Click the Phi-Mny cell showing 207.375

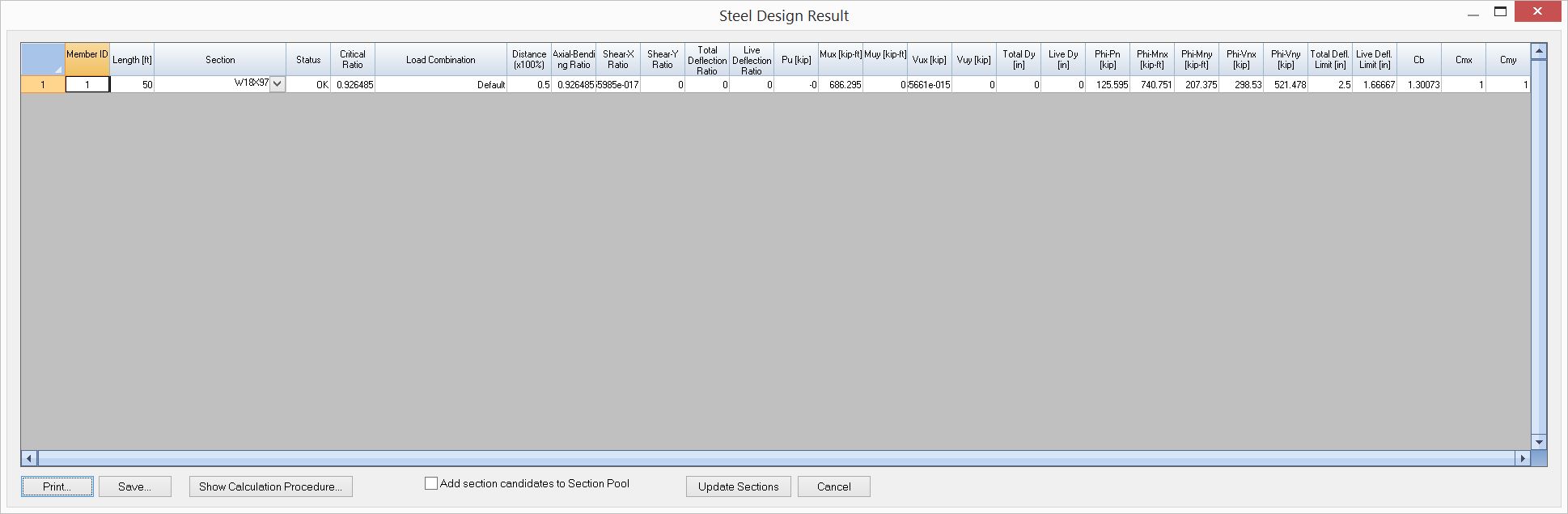[1197, 84]
